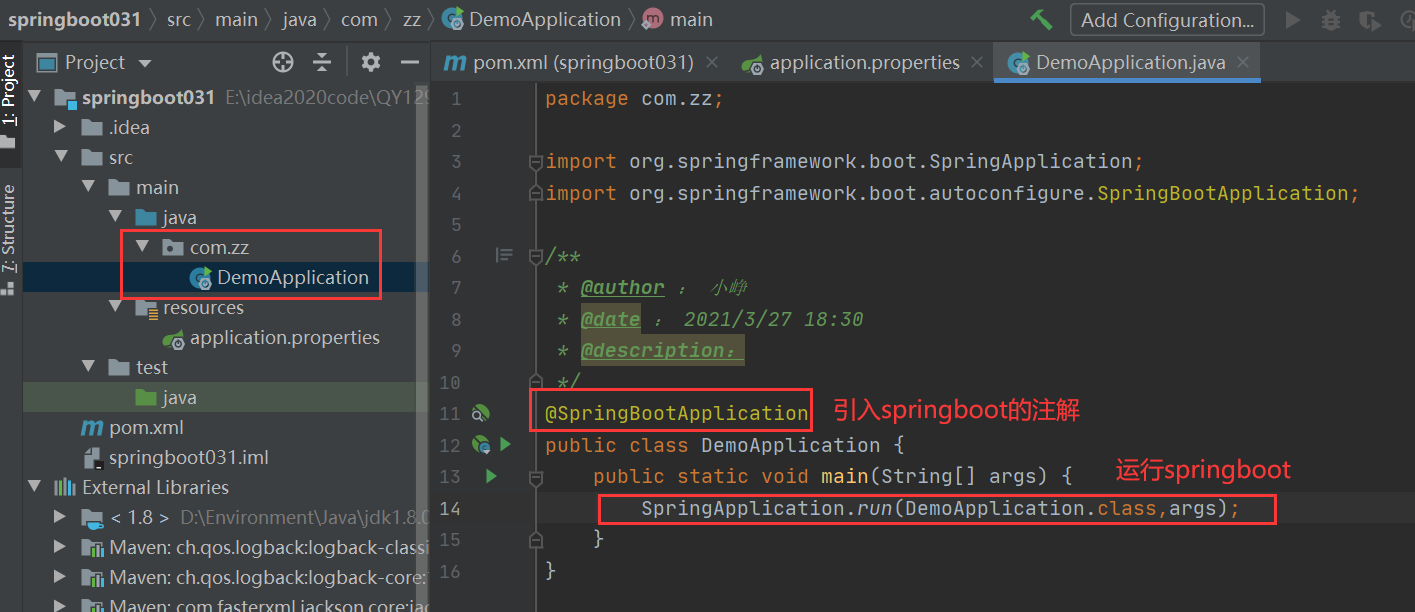Expand the .idea folder
This screenshot has height=612, width=1415.
pyautogui.click(x=60, y=127)
